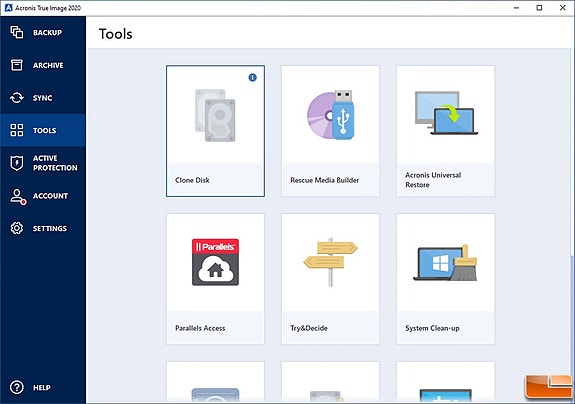Select the Tools sidebar item
The height and width of the screenshot is (404, 575).
43,130
